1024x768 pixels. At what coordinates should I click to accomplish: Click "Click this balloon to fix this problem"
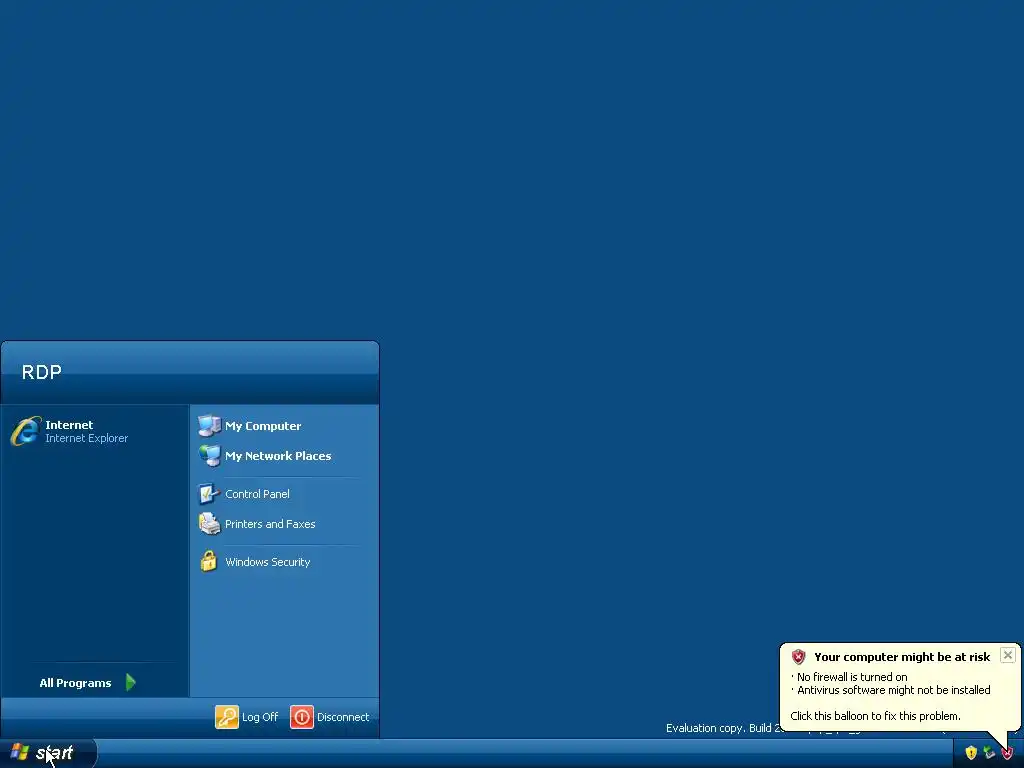click(x=875, y=716)
